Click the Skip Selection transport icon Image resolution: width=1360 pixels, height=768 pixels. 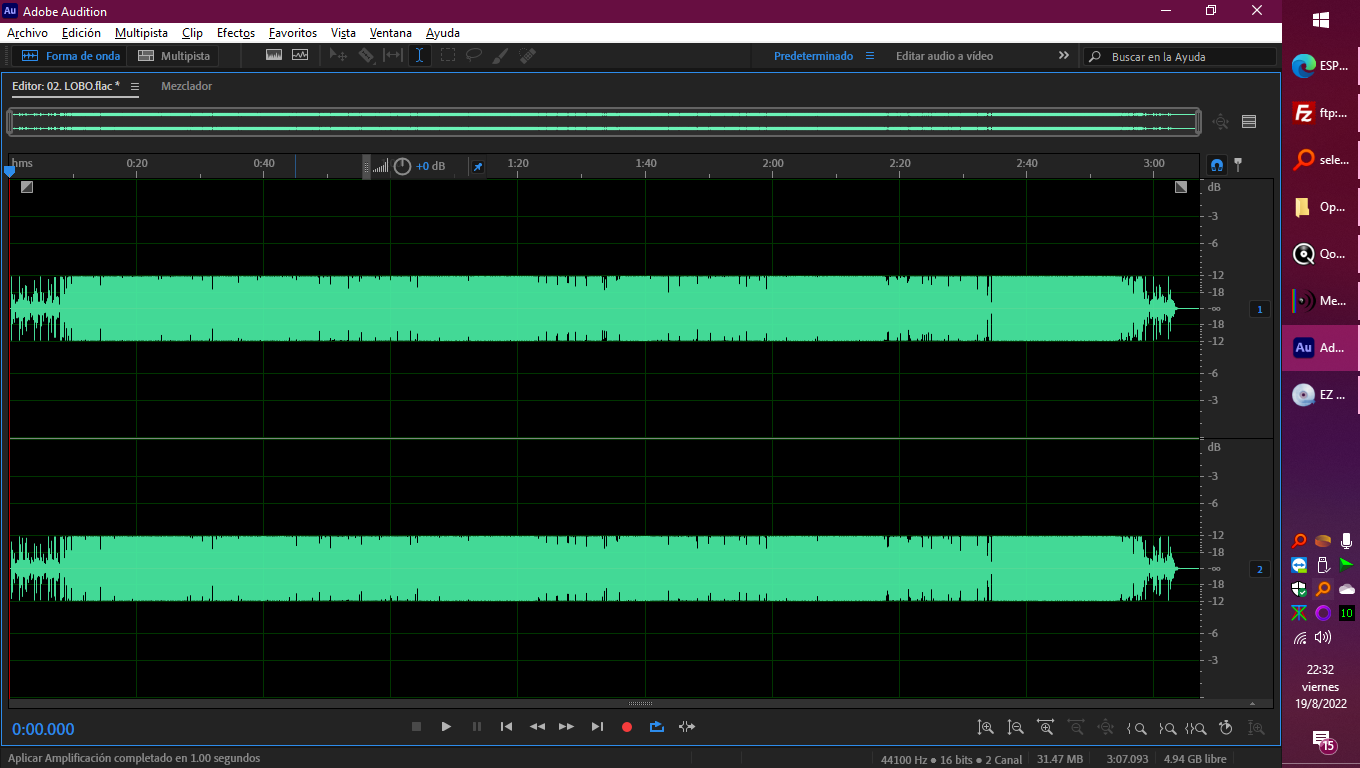686,727
